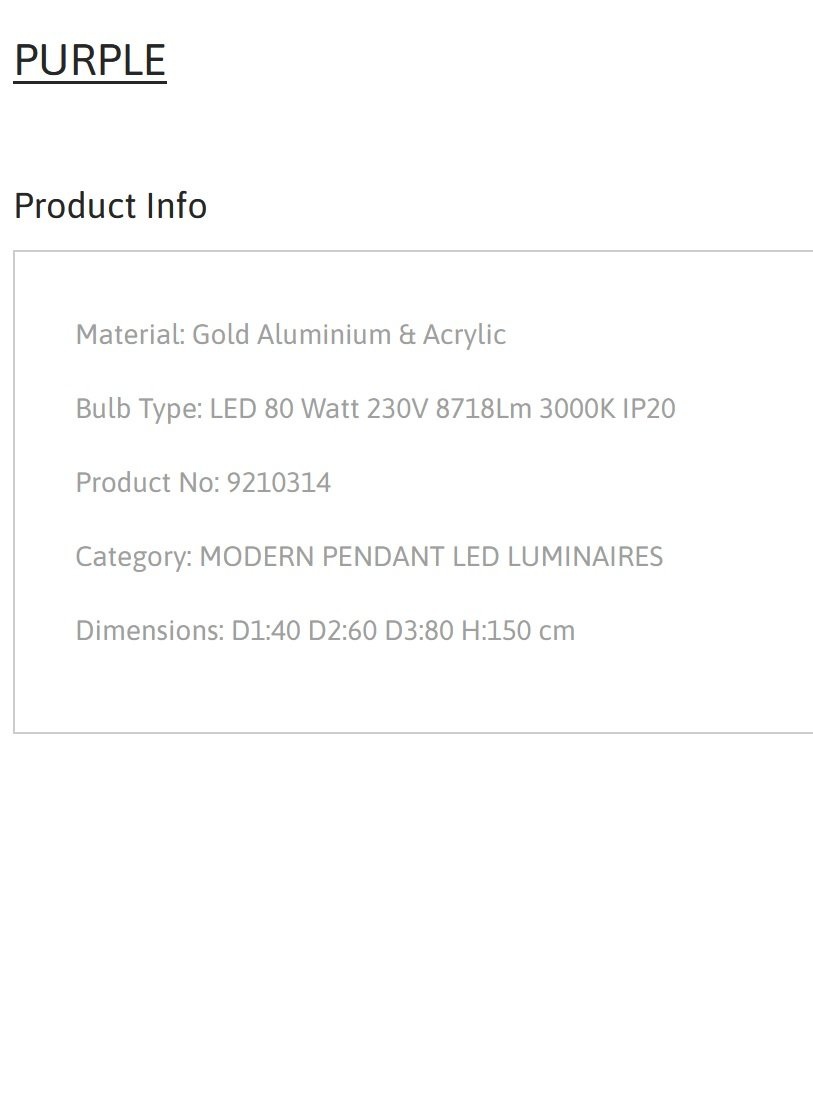The height and width of the screenshot is (1101, 813).
Task: Click the word LUMINAIRES in category
Action: point(585,557)
